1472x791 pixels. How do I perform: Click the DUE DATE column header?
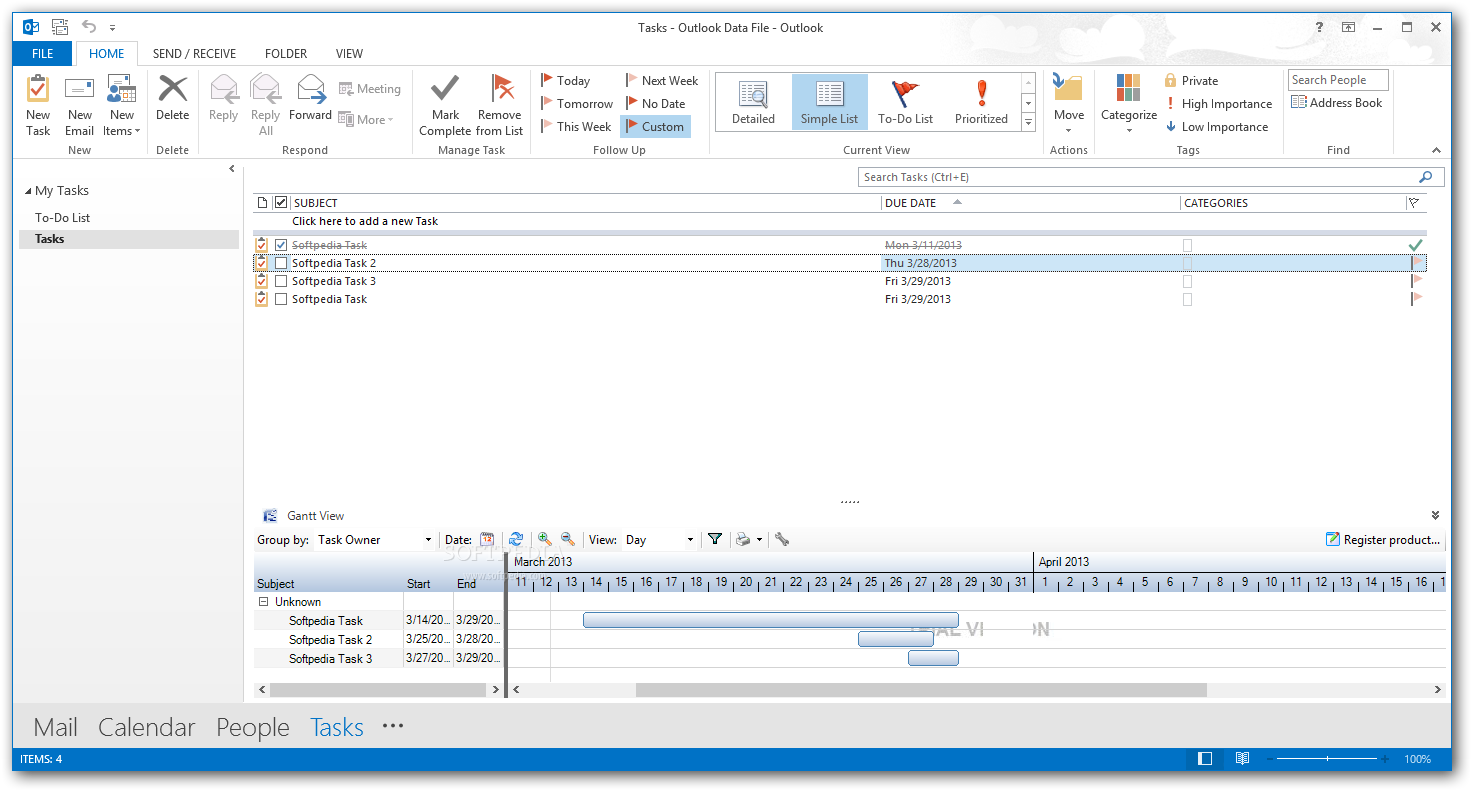(1030, 203)
